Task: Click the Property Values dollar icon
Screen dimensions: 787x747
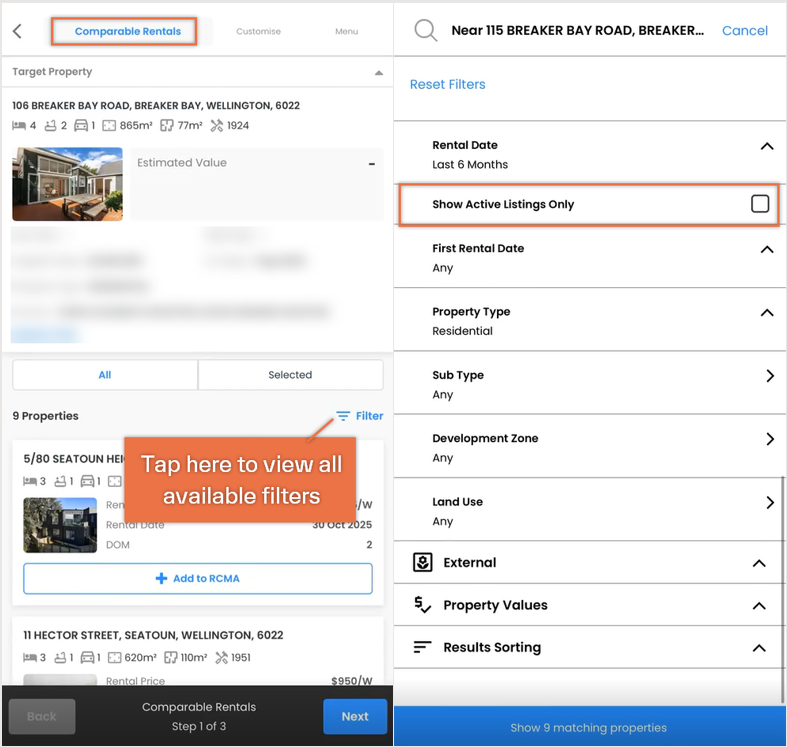Action: [423, 604]
